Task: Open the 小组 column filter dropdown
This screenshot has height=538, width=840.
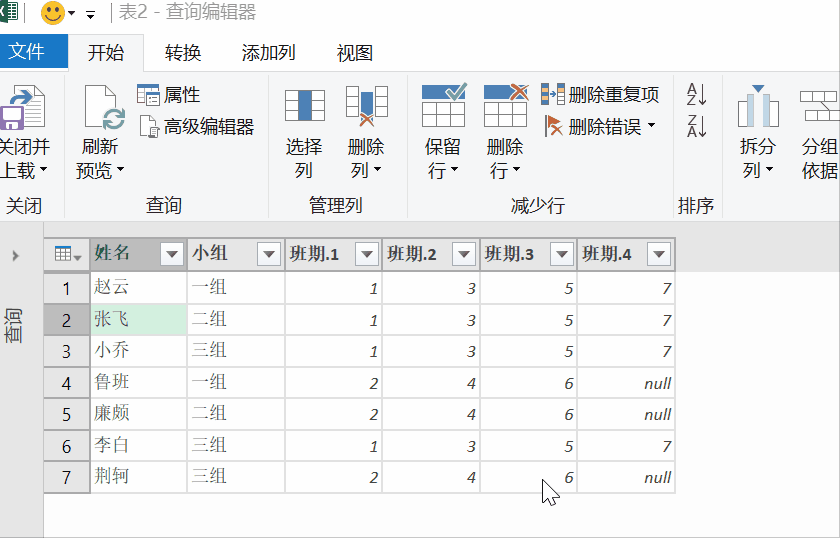Action: (269, 254)
